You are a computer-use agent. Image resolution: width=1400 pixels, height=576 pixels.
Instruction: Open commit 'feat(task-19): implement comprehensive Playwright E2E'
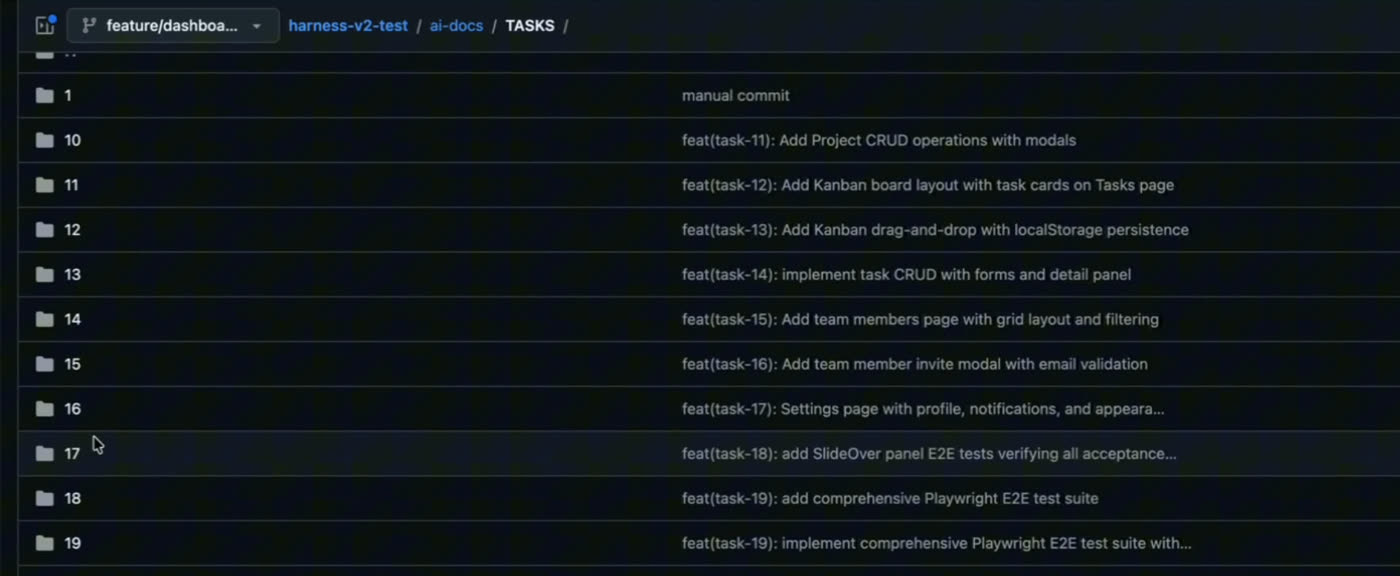(936, 543)
